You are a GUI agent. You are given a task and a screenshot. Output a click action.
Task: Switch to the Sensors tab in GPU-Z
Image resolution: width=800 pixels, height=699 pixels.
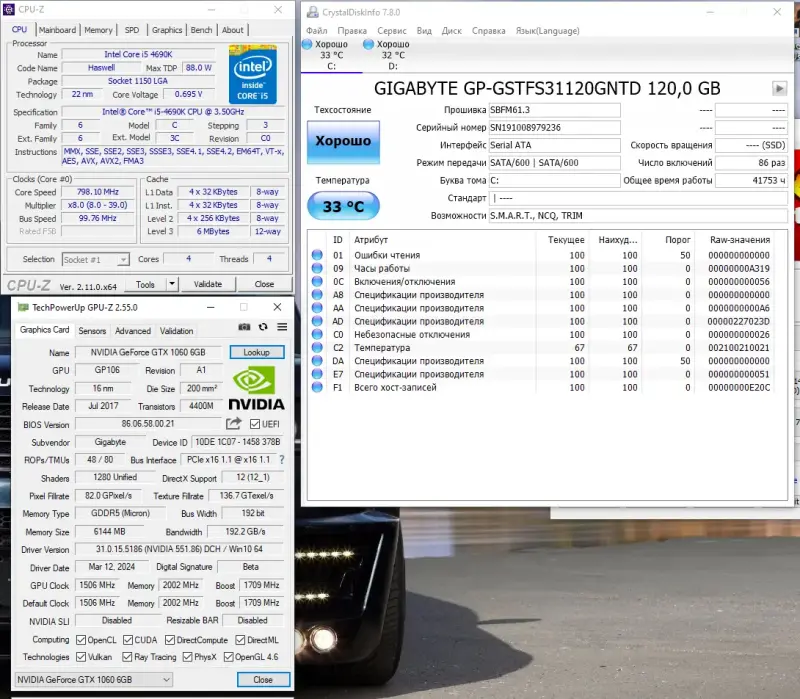pos(92,331)
